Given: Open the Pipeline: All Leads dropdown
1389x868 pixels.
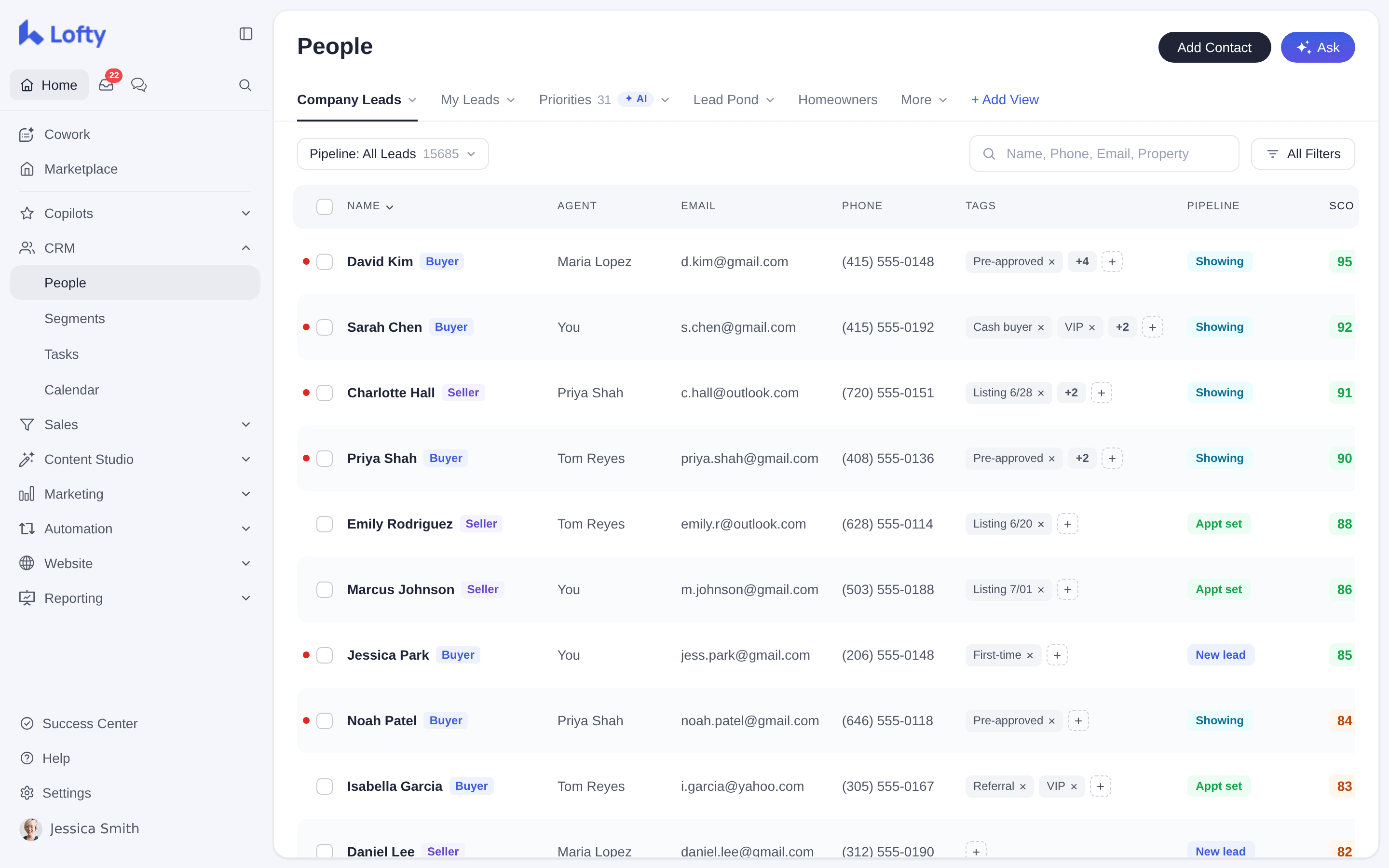Looking at the screenshot, I should [393, 154].
